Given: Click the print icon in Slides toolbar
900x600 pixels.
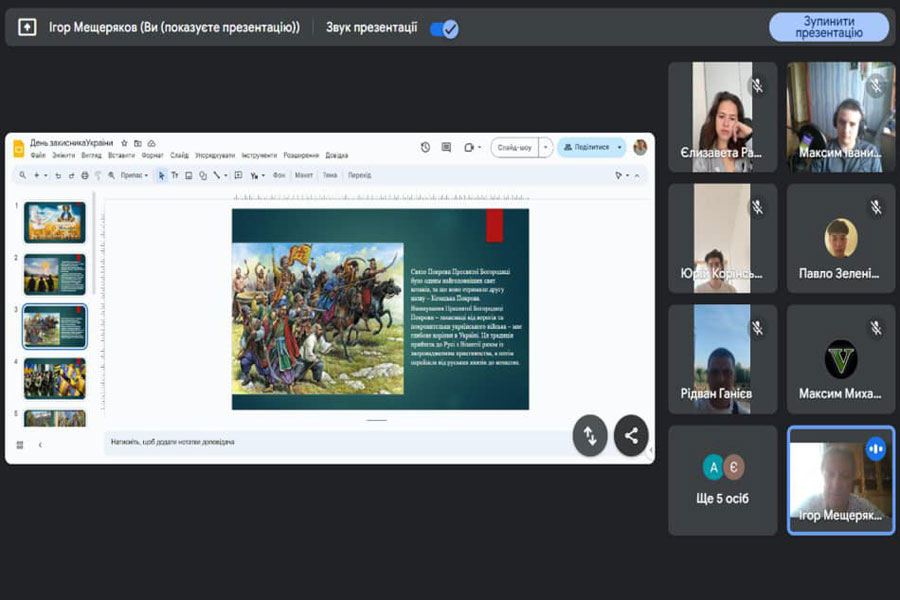Looking at the screenshot, I should pos(84,175).
